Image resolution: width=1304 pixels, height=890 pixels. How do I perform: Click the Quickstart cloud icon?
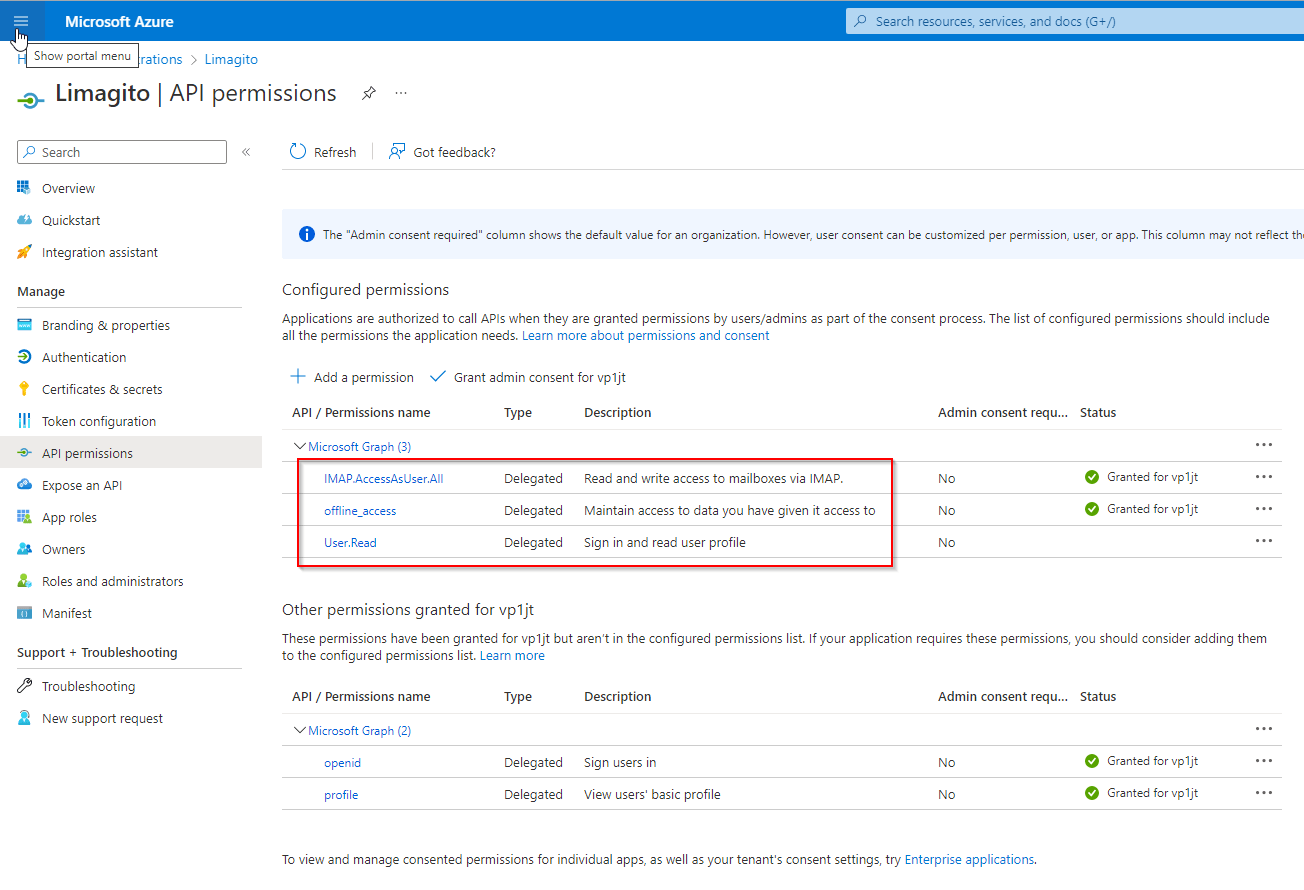coord(25,220)
